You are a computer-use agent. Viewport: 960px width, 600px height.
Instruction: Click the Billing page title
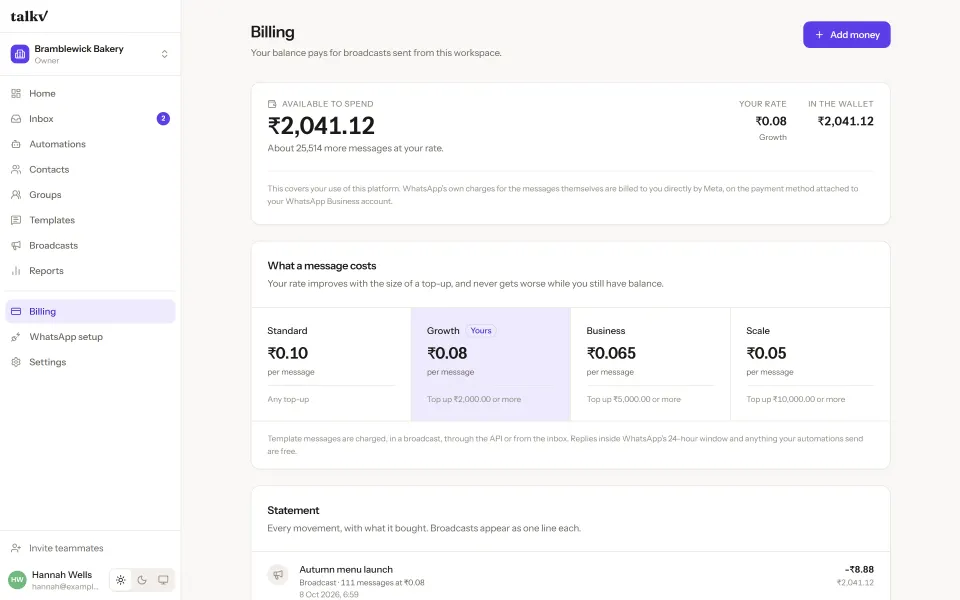pyautogui.click(x=272, y=32)
